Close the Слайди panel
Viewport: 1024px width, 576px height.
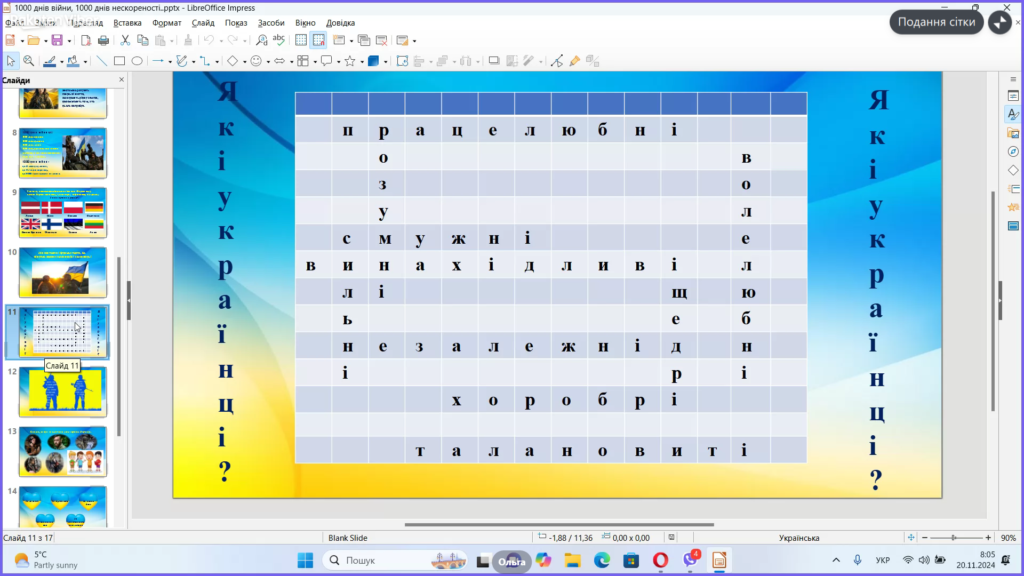click(x=122, y=80)
